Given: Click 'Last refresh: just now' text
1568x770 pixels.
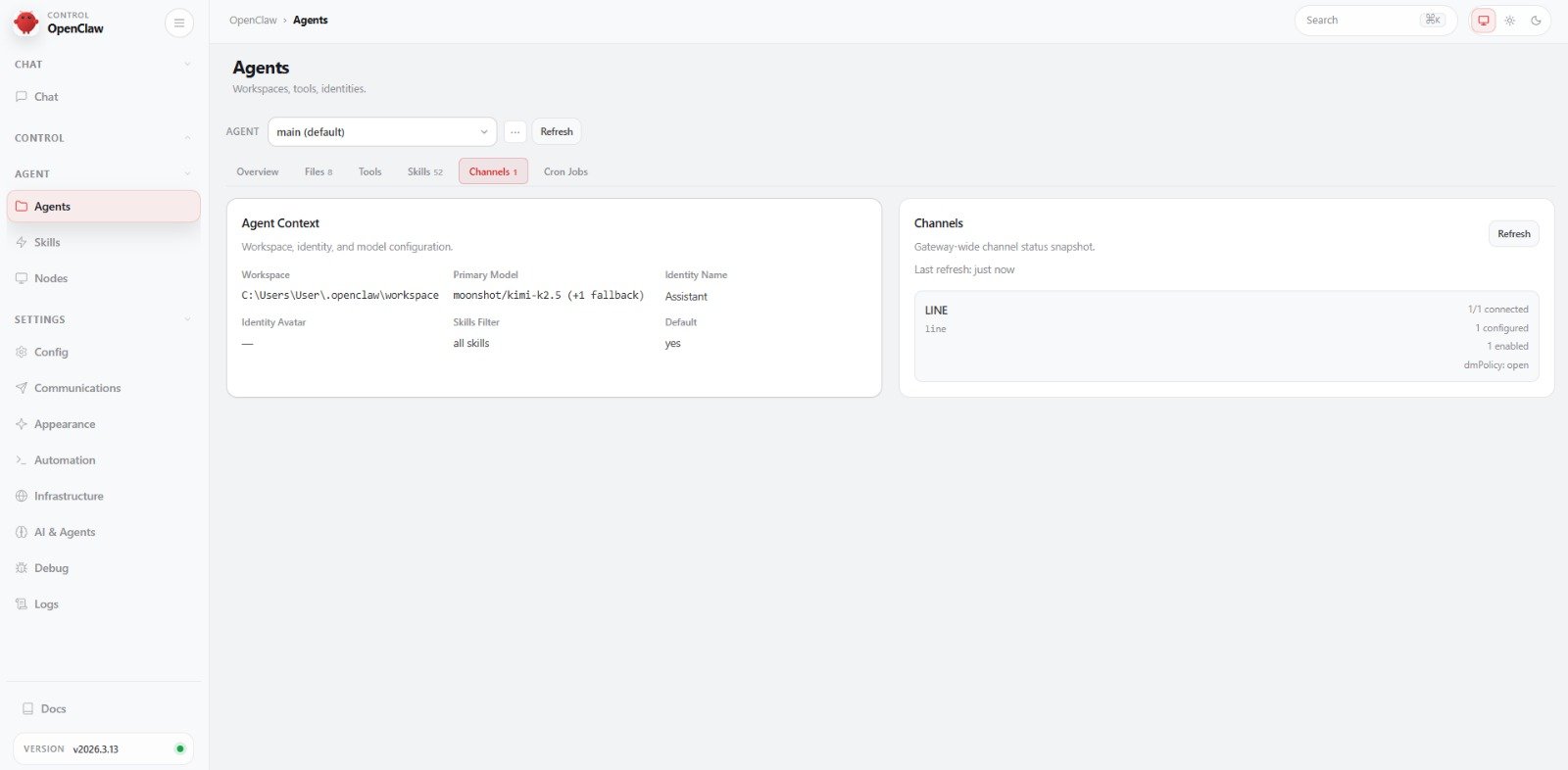Looking at the screenshot, I should pyautogui.click(x=964, y=269).
